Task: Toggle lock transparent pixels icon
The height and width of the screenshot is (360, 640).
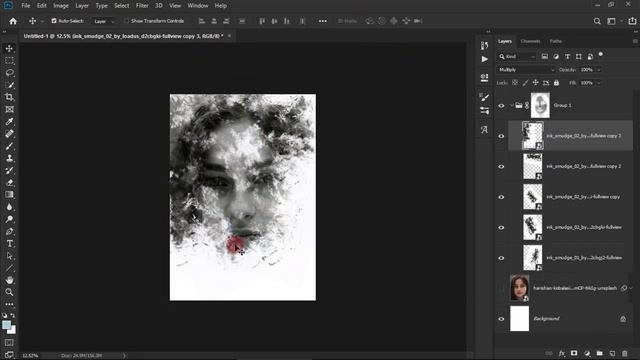Action: point(515,83)
